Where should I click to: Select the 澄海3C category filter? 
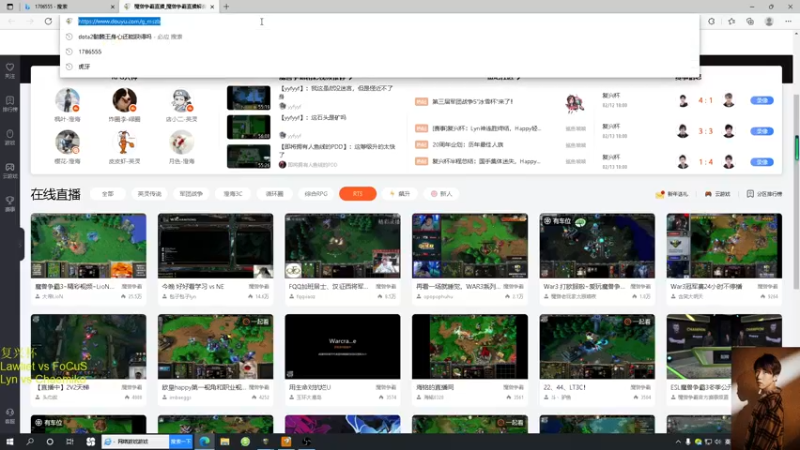[233, 194]
